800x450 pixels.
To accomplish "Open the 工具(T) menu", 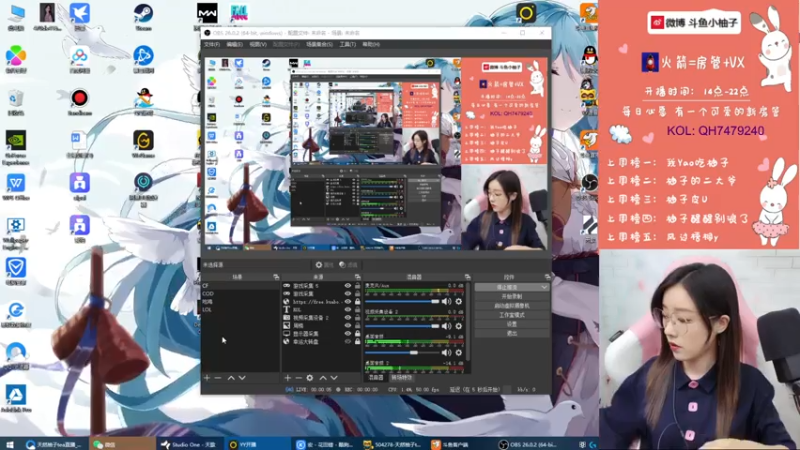I will pos(347,44).
